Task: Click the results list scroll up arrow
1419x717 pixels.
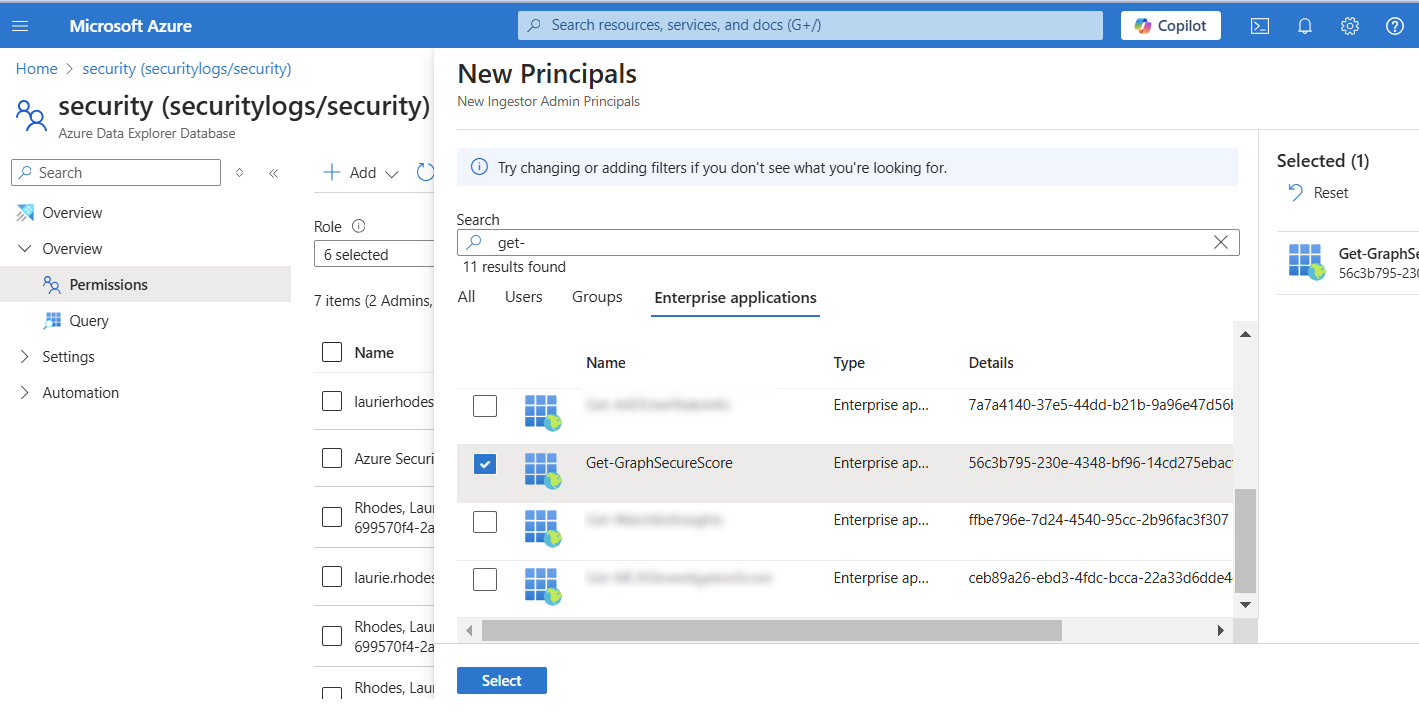Action: click(1245, 335)
